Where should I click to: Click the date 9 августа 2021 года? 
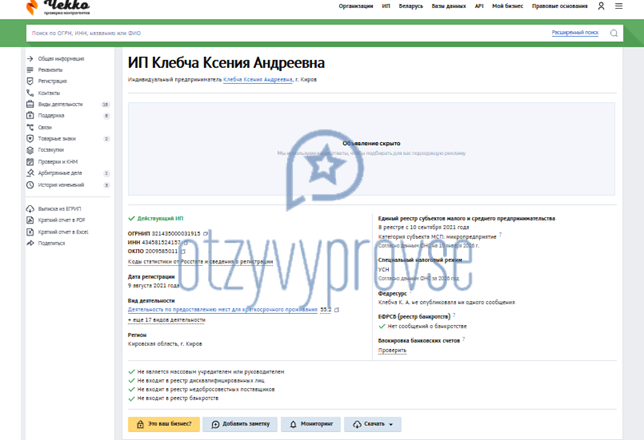tap(154, 286)
